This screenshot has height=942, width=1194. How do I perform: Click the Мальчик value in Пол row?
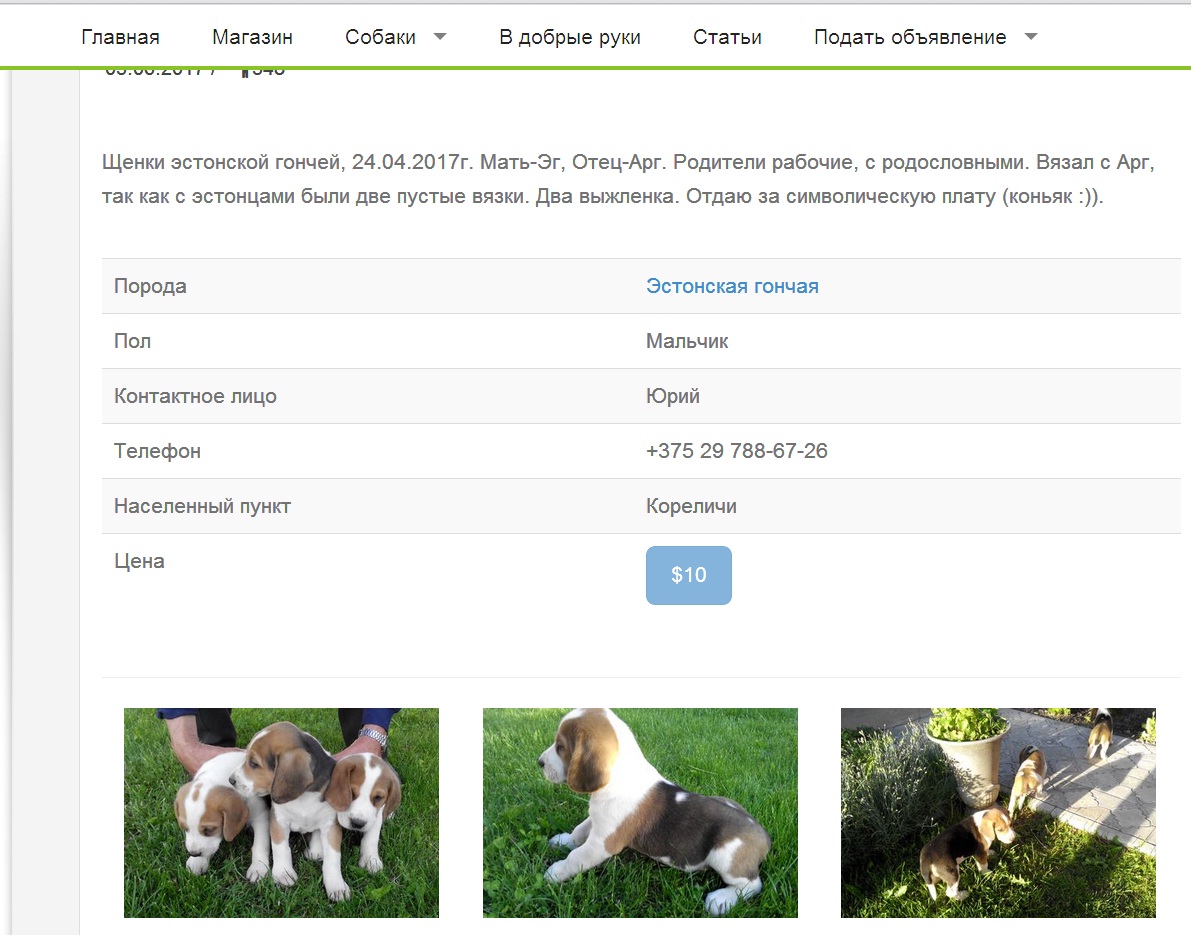pyautogui.click(x=687, y=341)
